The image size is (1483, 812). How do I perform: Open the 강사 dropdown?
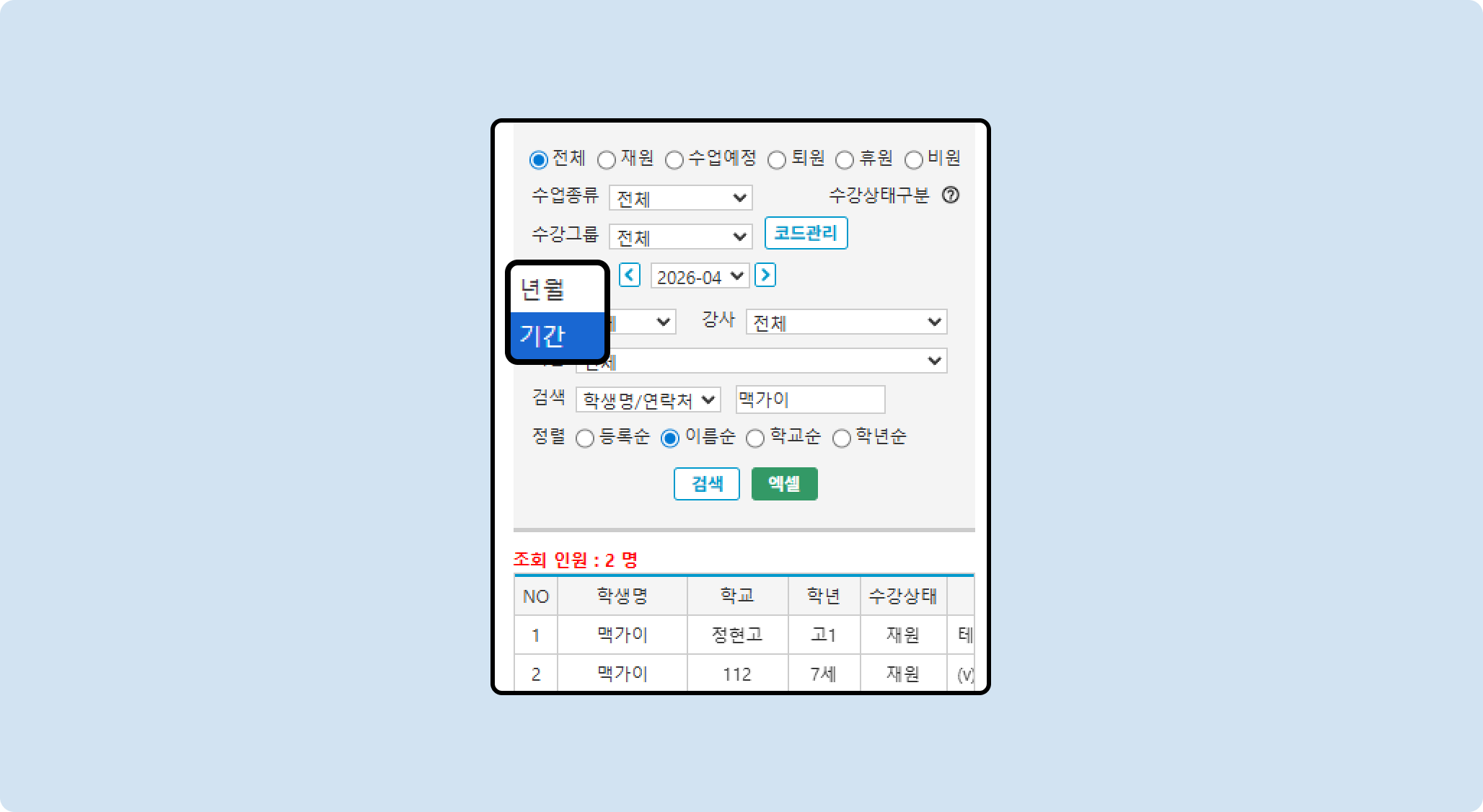(846, 322)
